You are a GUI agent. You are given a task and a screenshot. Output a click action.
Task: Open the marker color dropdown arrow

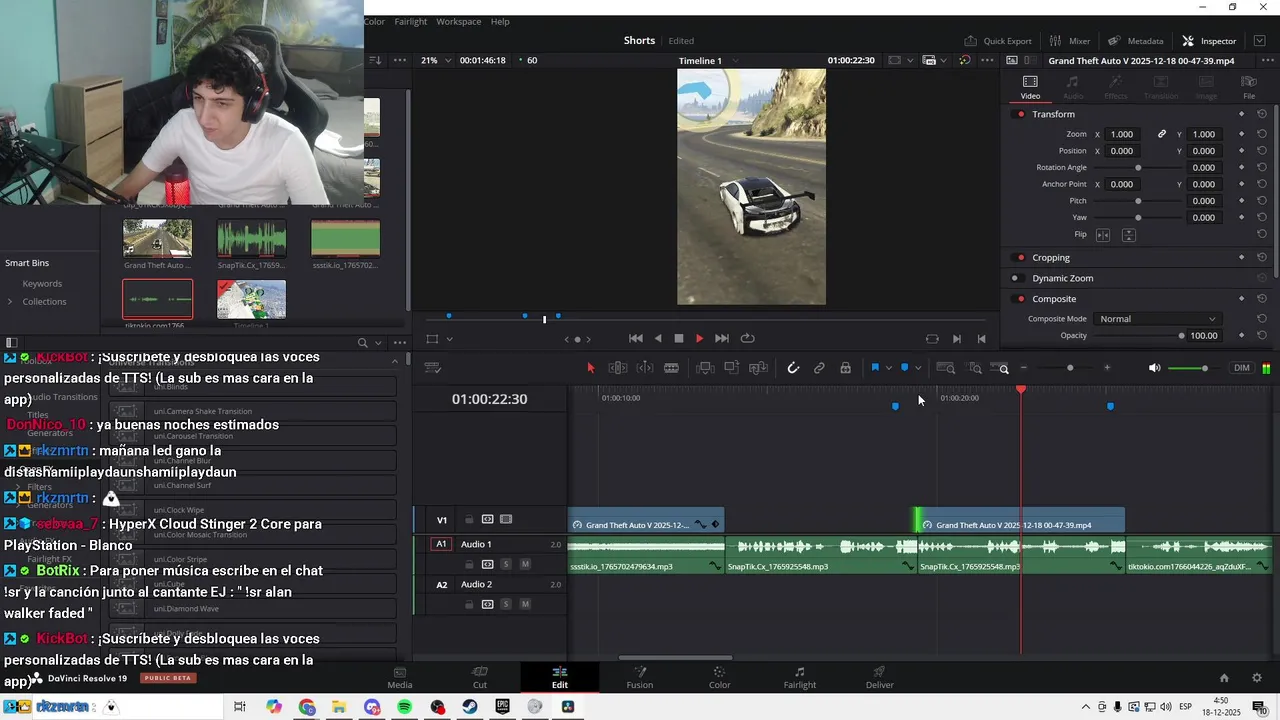click(918, 368)
